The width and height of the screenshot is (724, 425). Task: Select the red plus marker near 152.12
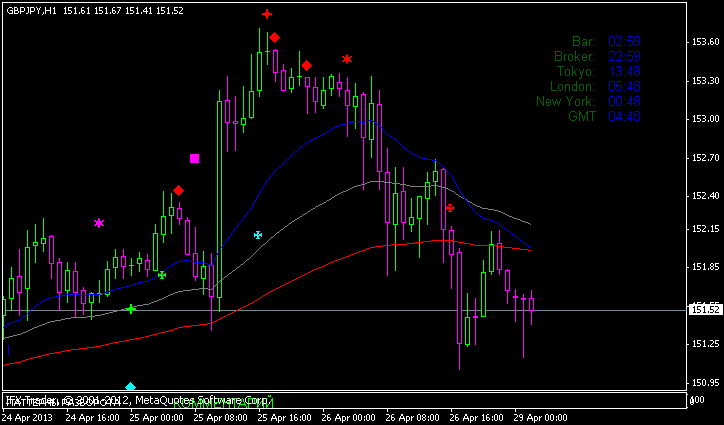pyautogui.click(x=450, y=208)
